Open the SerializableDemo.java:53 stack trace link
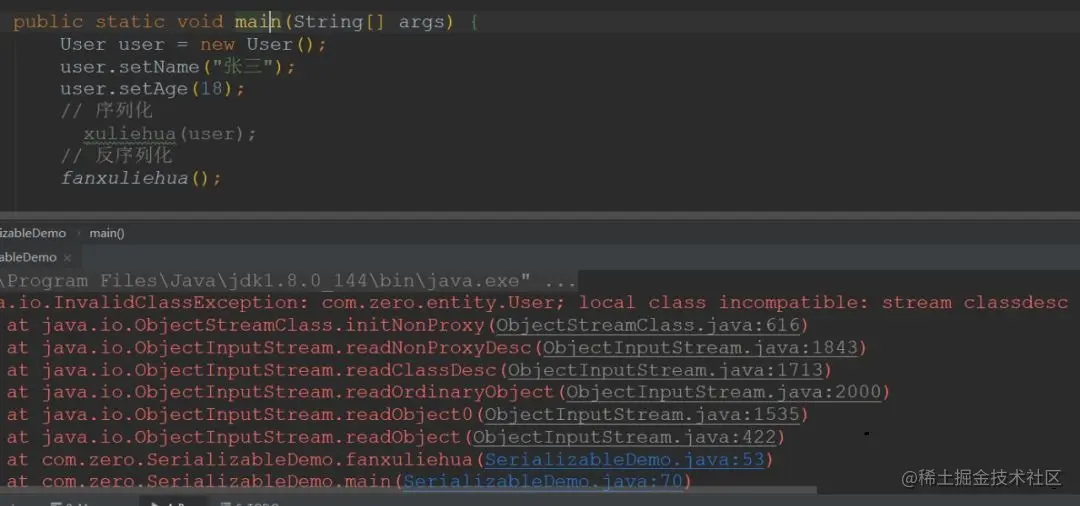Viewport: 1080px width, 506px height. point(626,459)
